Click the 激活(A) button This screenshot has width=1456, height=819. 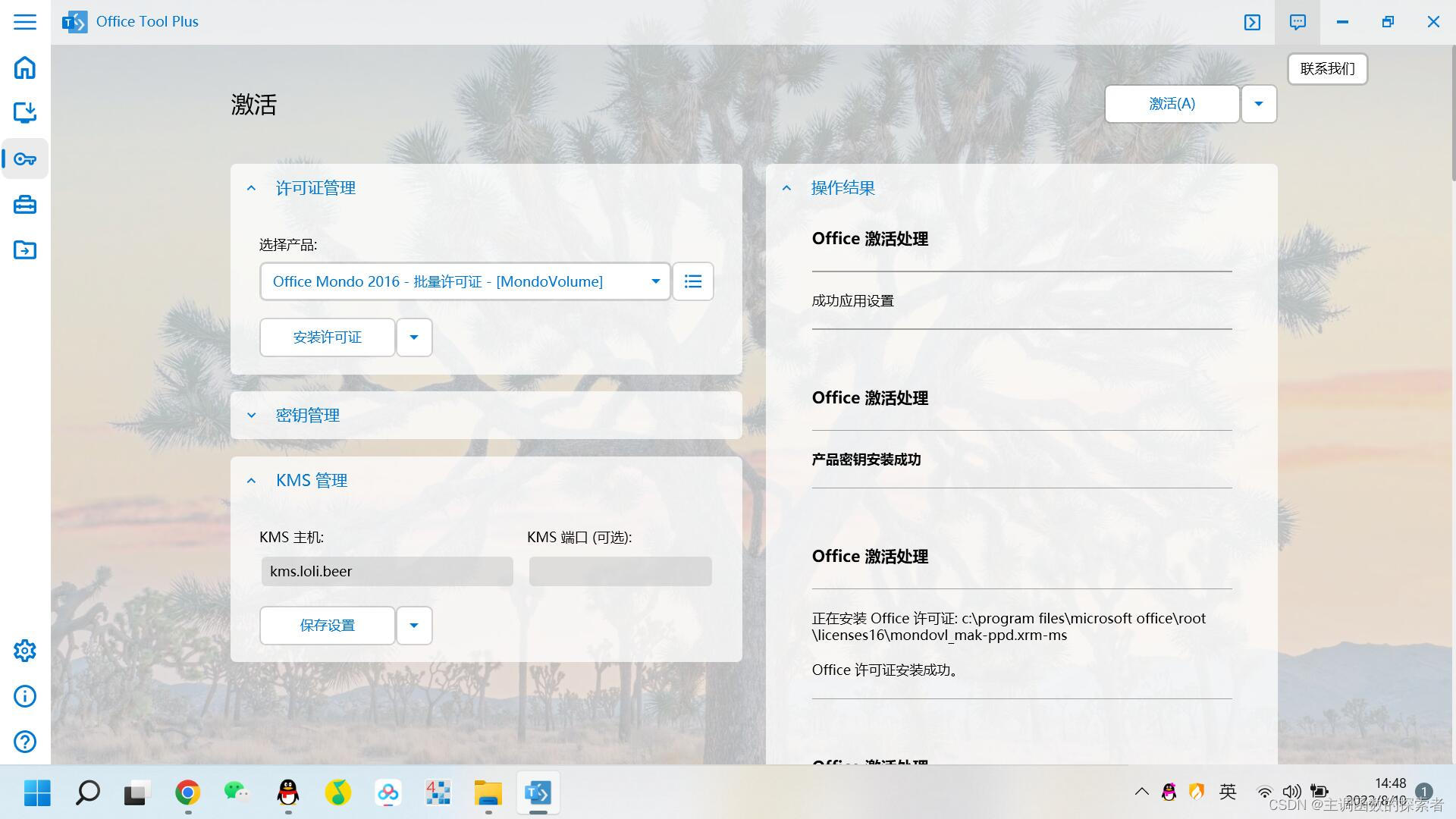[x=1172, y=104]
